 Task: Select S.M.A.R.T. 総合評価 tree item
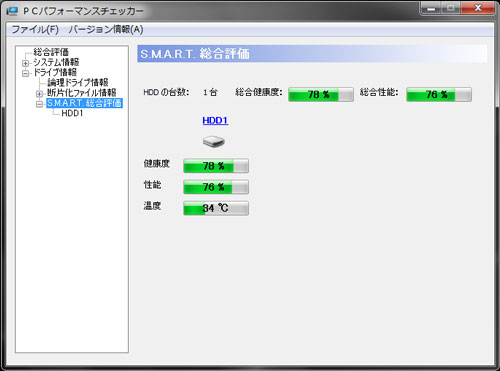tap(84, 103)
